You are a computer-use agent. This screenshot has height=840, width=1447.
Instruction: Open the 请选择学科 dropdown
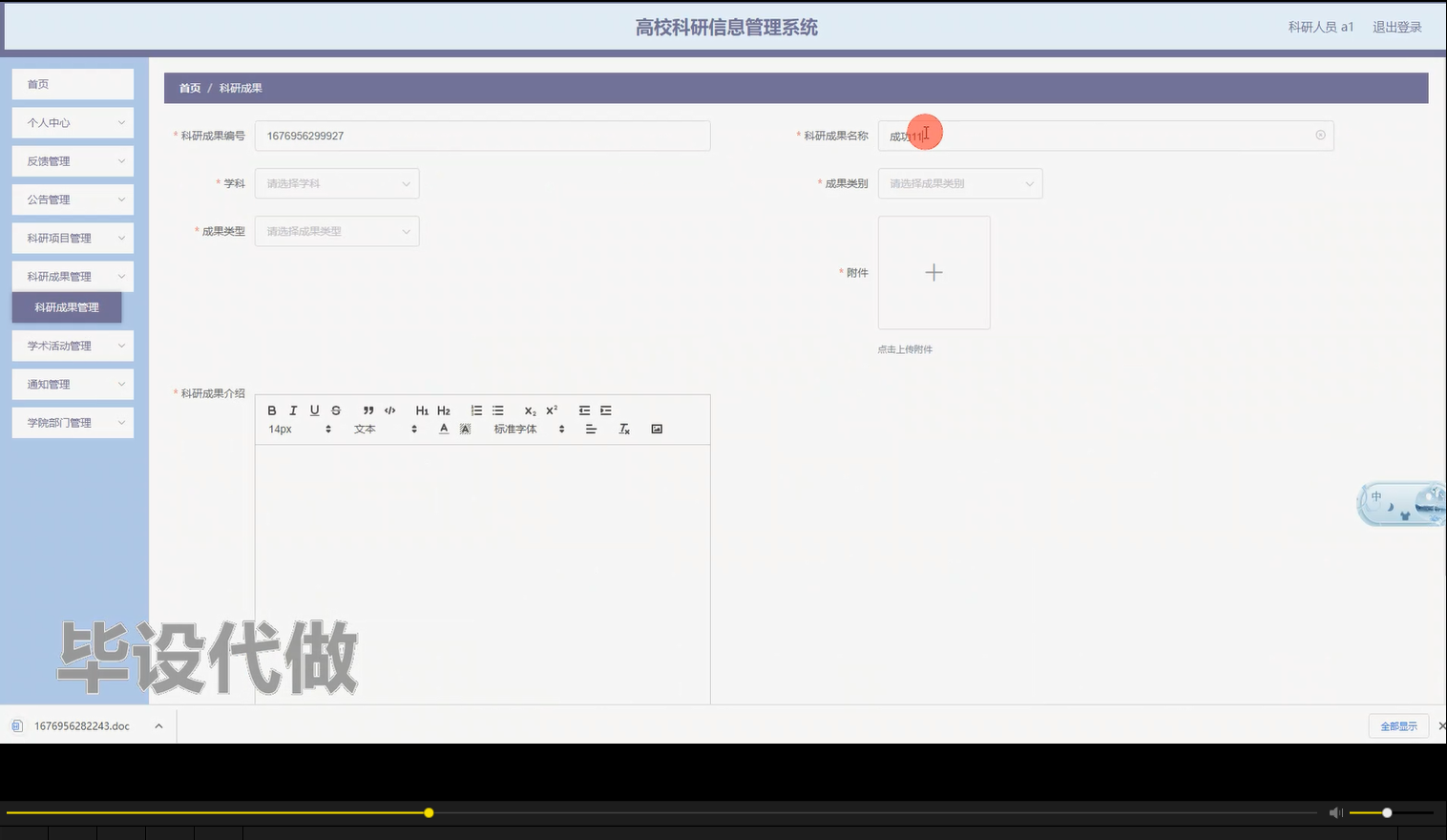(336, 183)
